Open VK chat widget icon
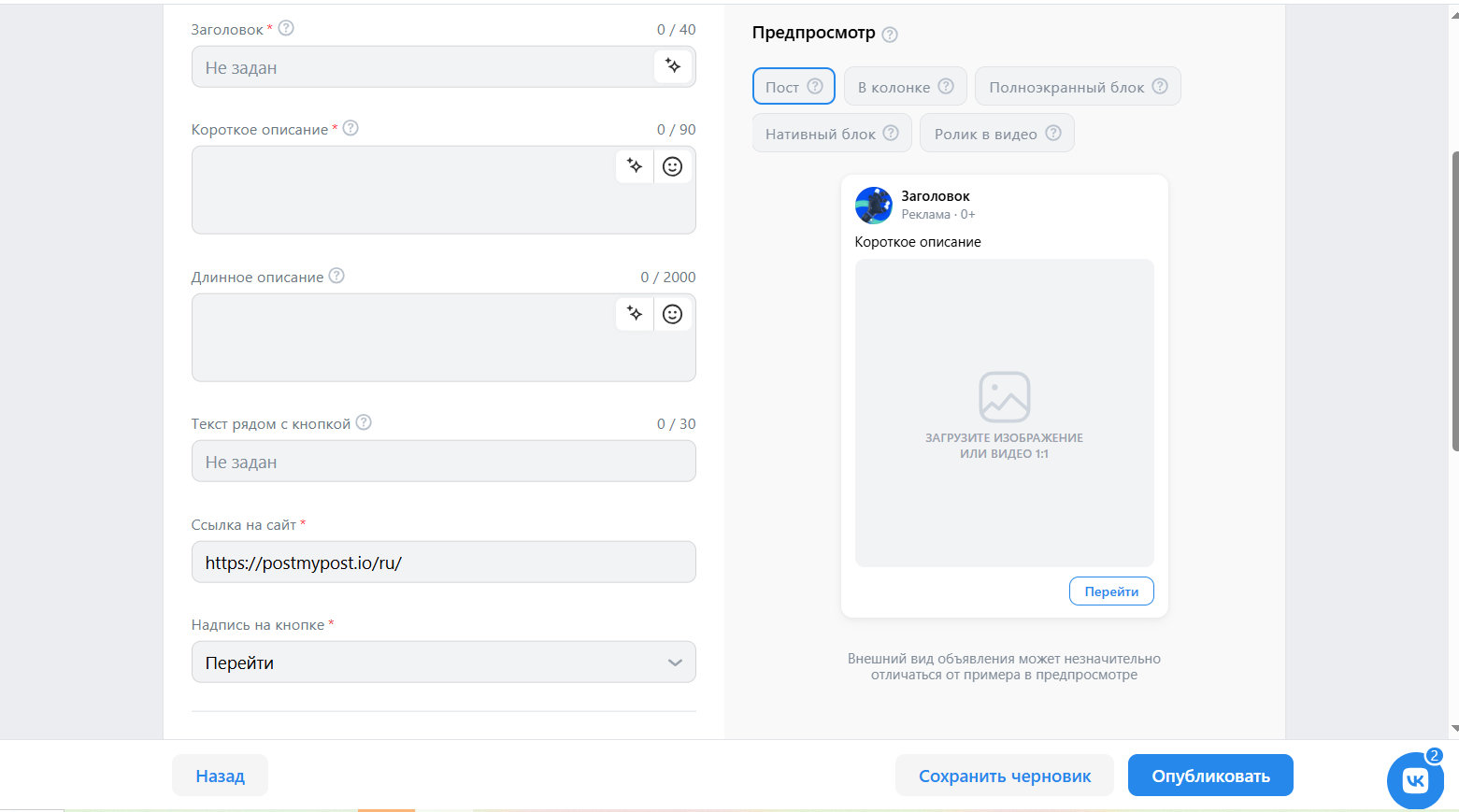The image size is (1459, 812). click(x=1415, y=780)
